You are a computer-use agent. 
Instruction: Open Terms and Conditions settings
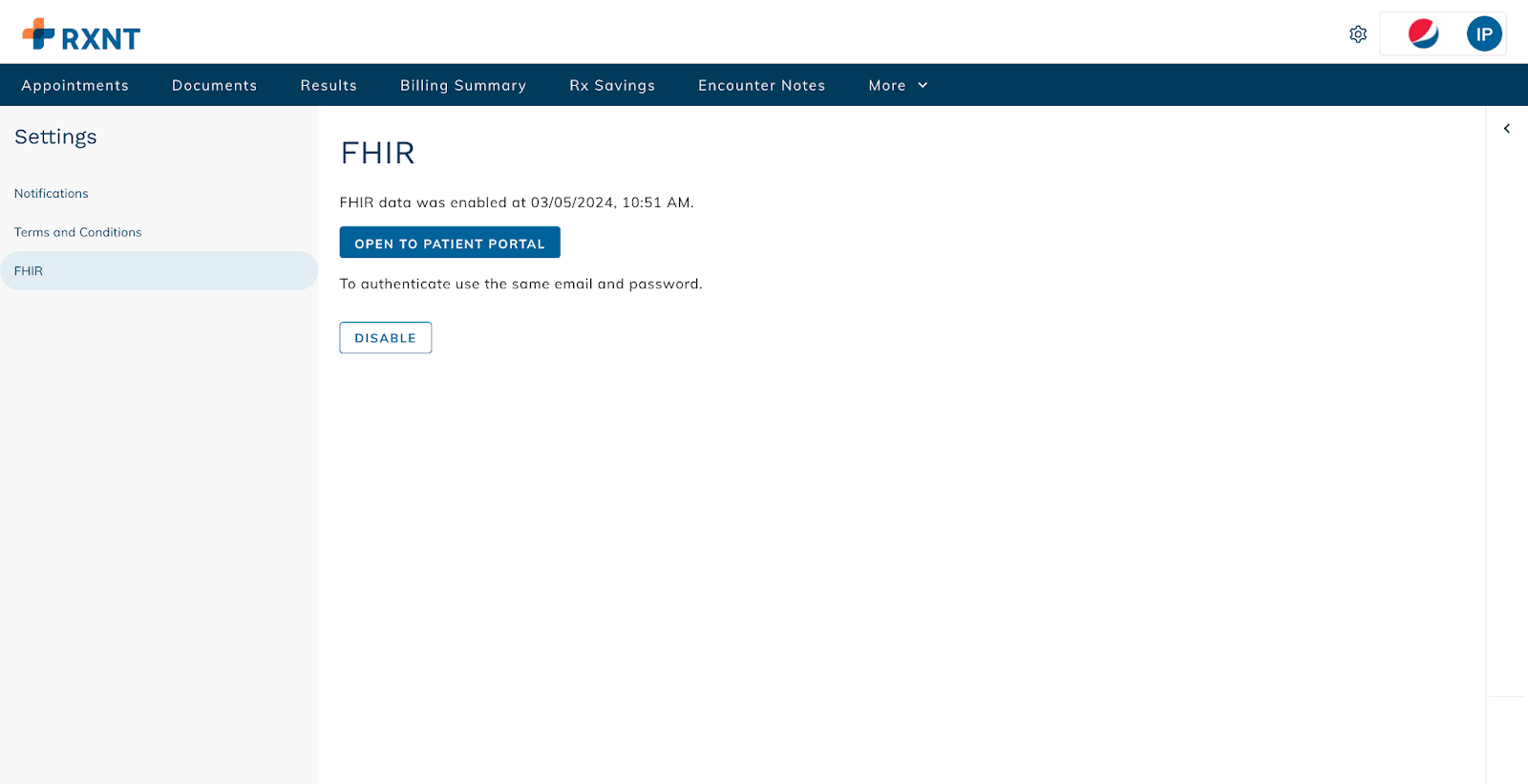[x=78, y=233]
